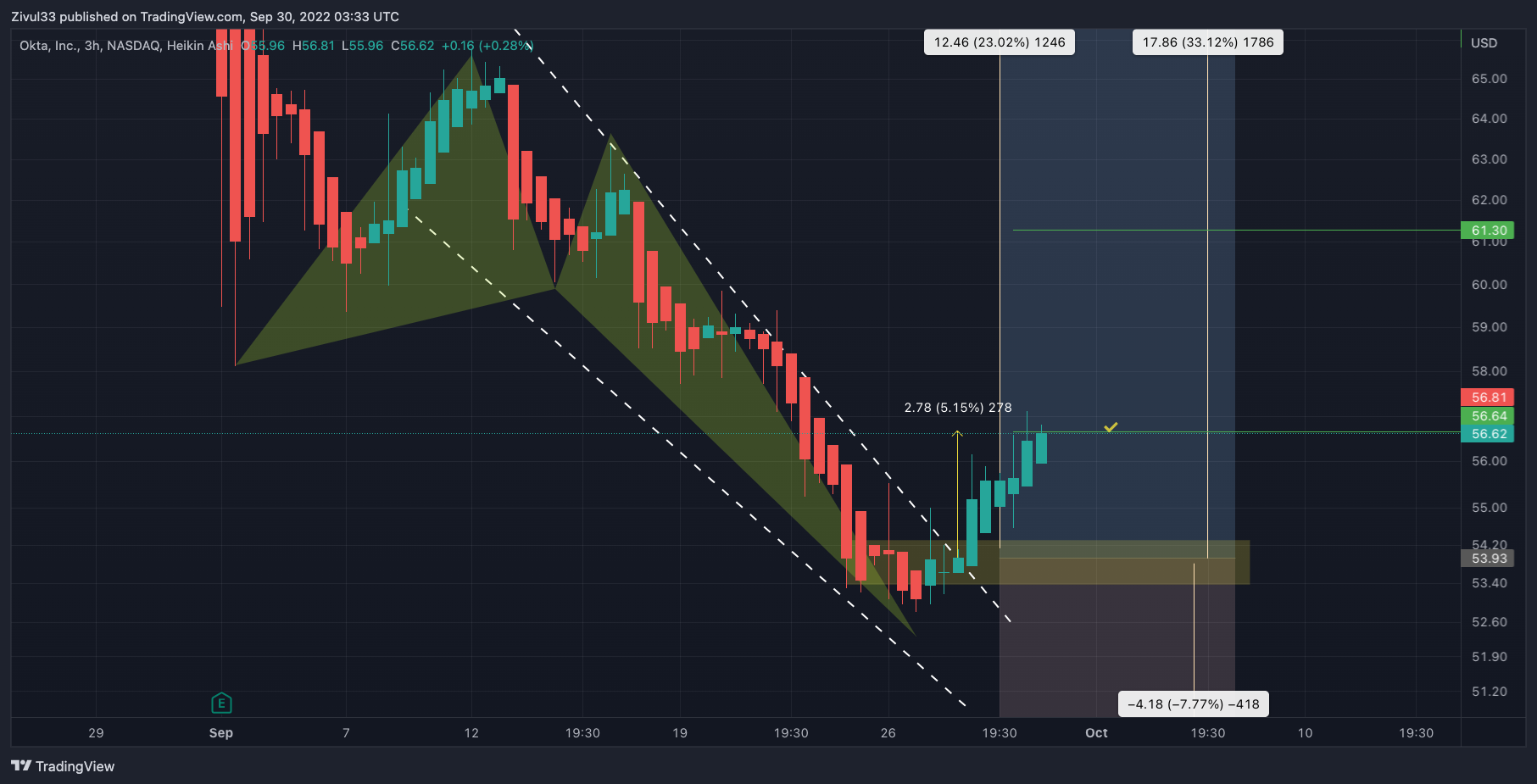
Task: Click the 12 date label on time axis
Action: 471,733
